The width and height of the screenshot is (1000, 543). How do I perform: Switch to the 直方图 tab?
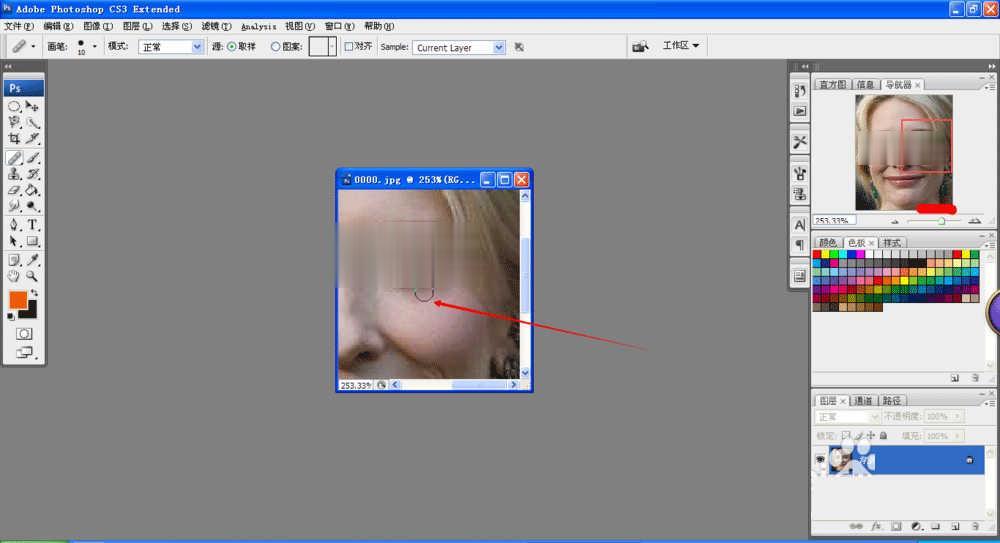[x=833, y=85]
